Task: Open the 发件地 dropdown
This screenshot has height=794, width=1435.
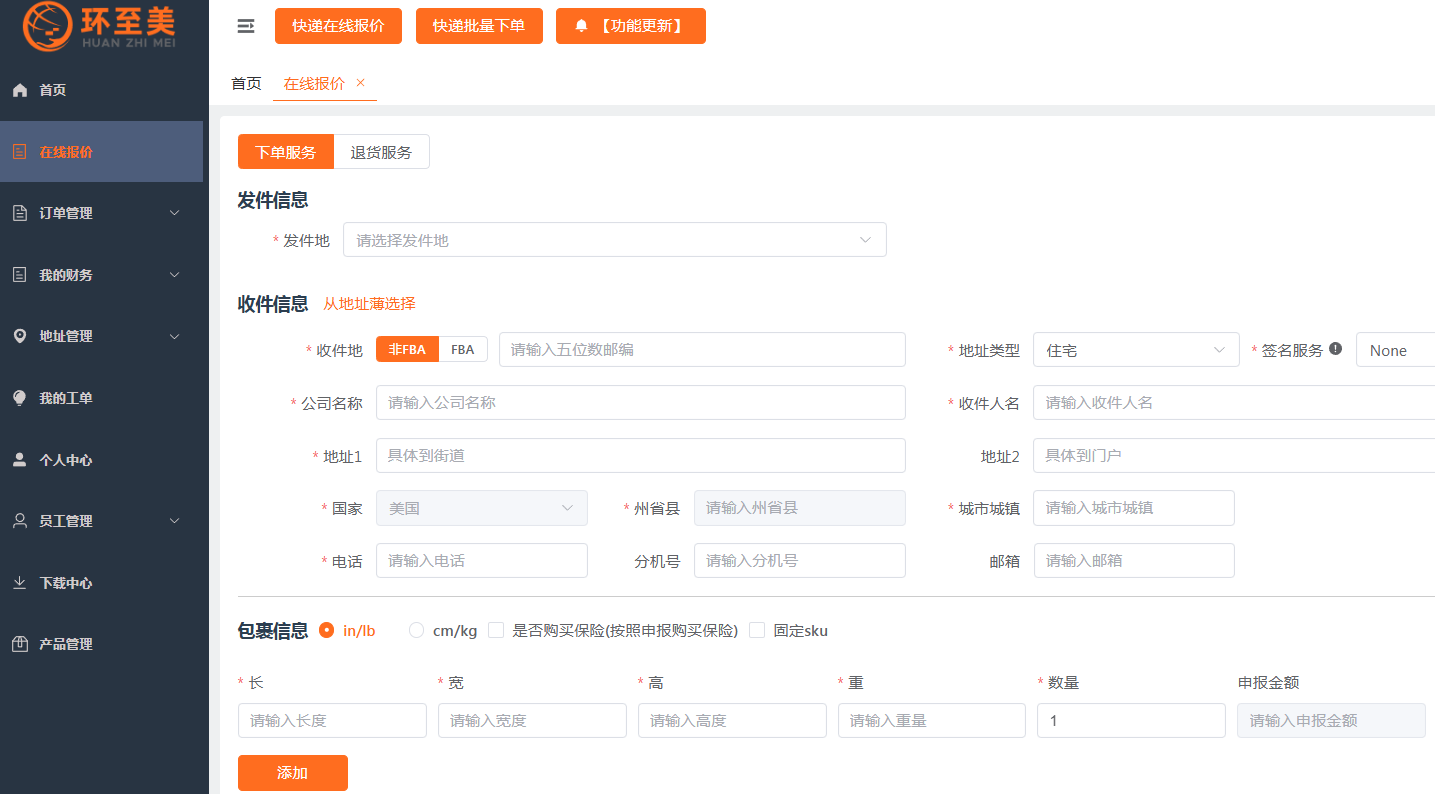Action: pos(614,240)
